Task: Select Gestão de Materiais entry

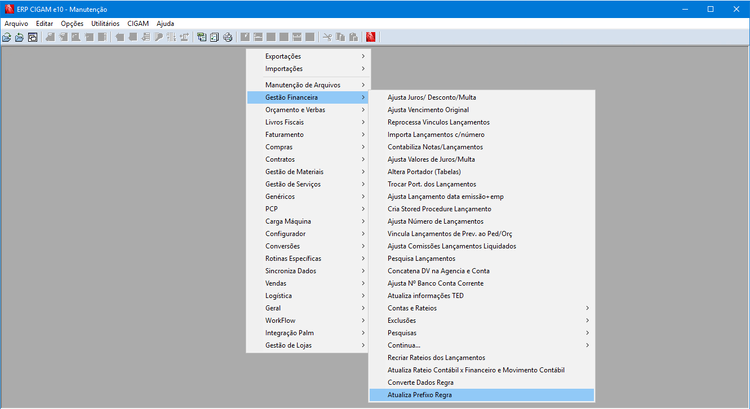Action: (x=308, y=172)
